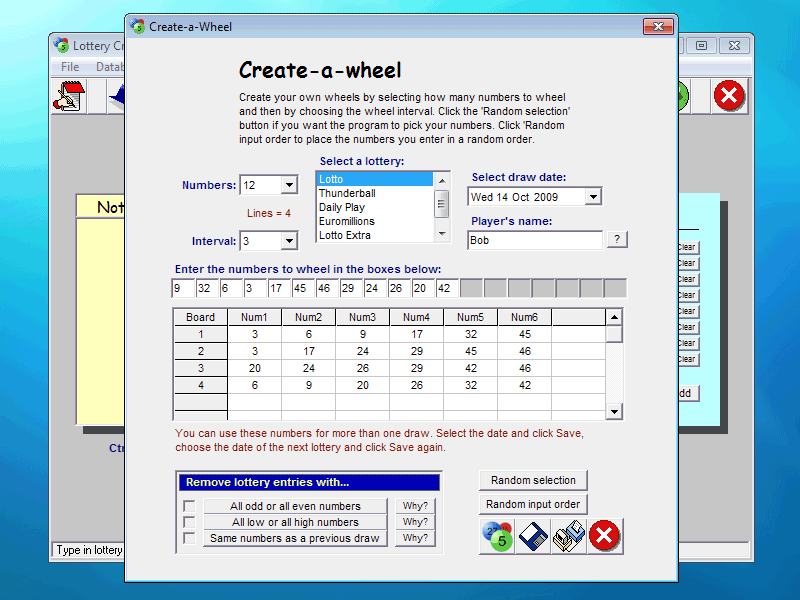Click the notepad icon in background toolbar
800x600 pixels.
pos(70,97)
